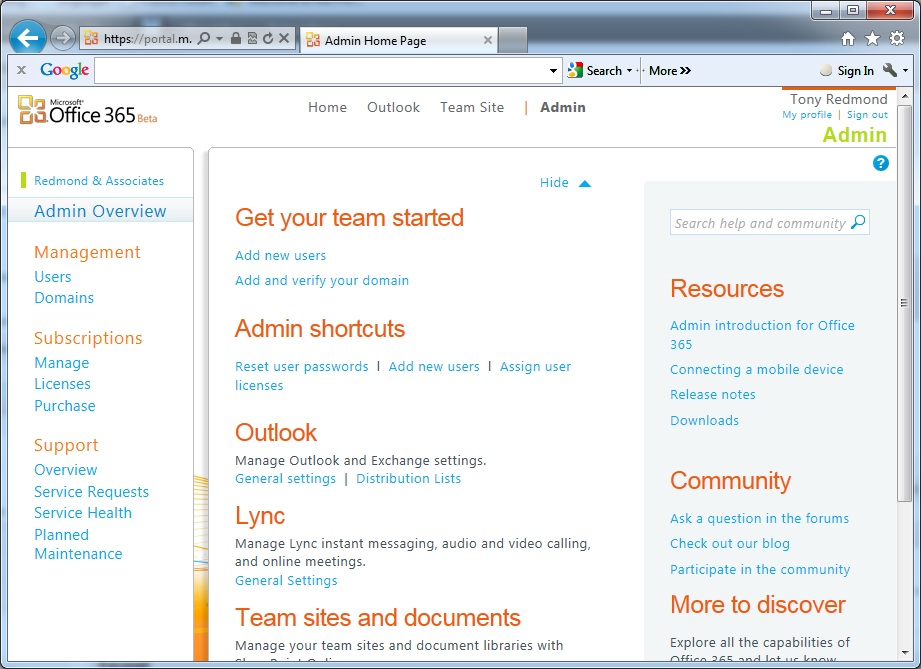921x669 pixels.
Task: Open the Google search box dropdown arrow
Action: [554, 71]
